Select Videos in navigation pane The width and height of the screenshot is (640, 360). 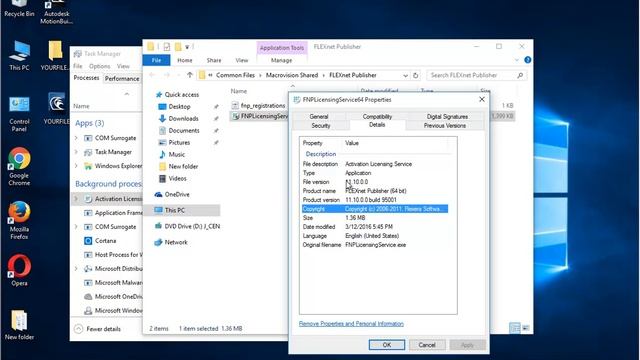177,178
